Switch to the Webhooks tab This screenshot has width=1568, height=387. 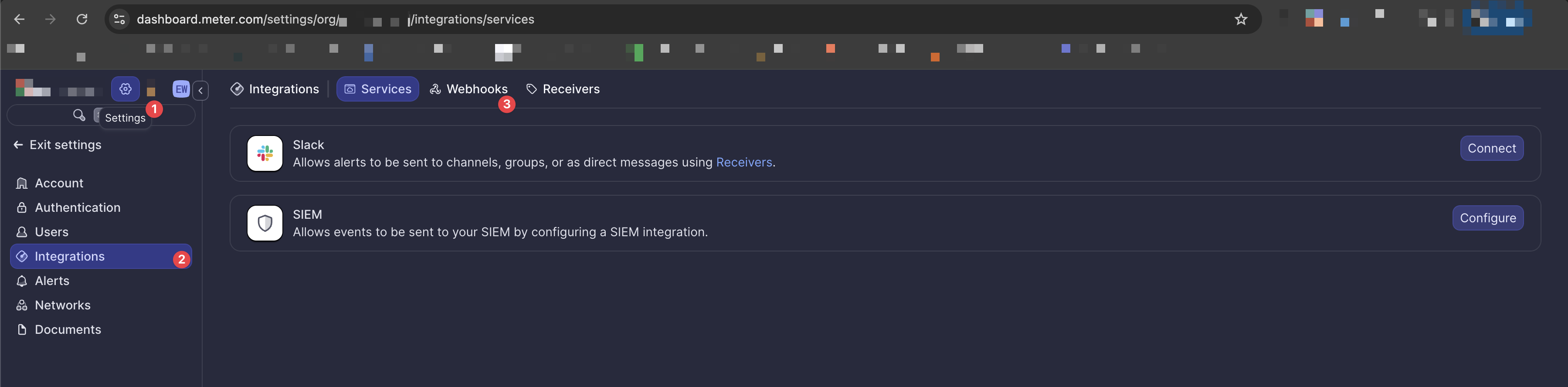point(468,89)
